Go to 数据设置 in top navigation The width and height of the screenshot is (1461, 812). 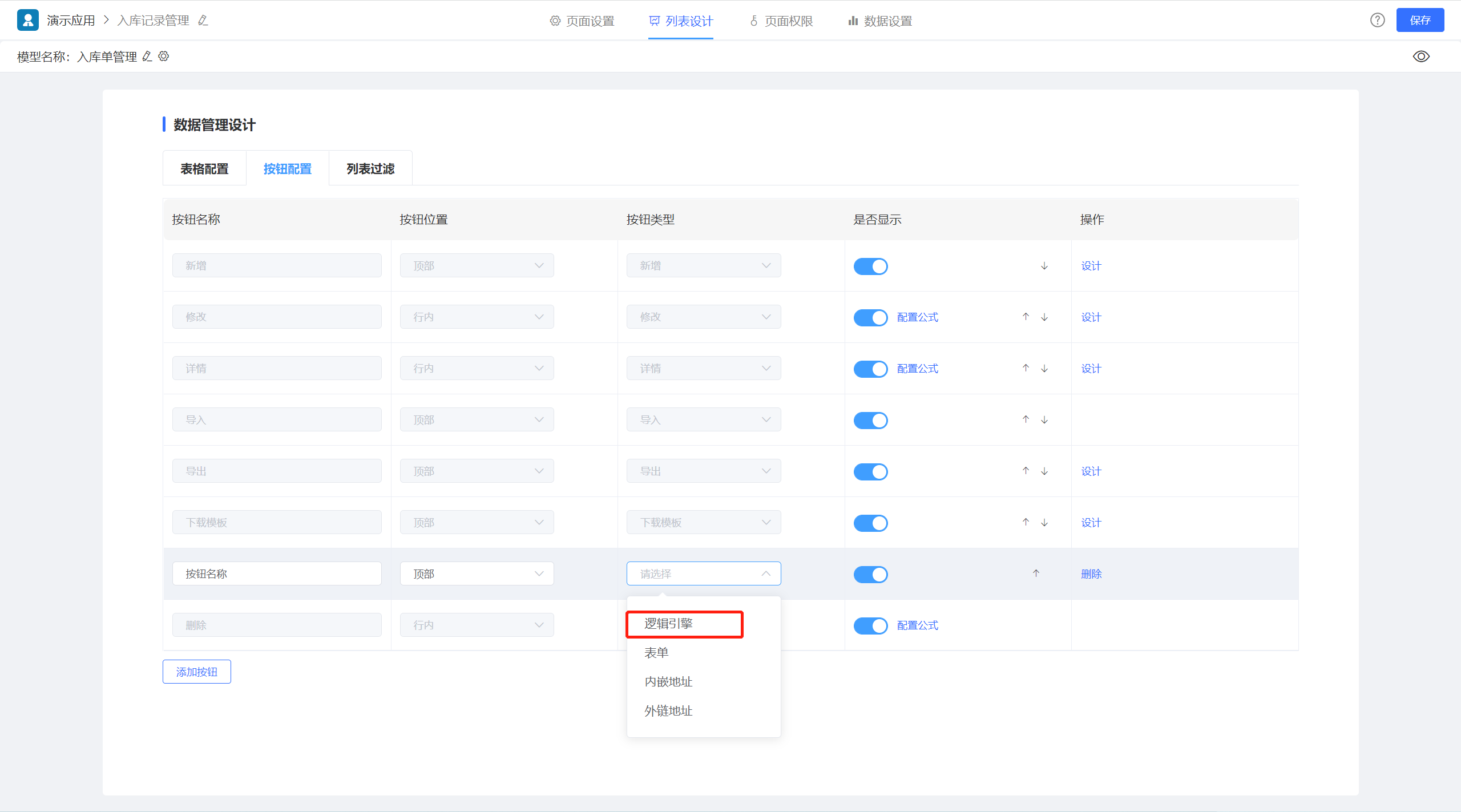pyautogui.click(x=880, y=21)
